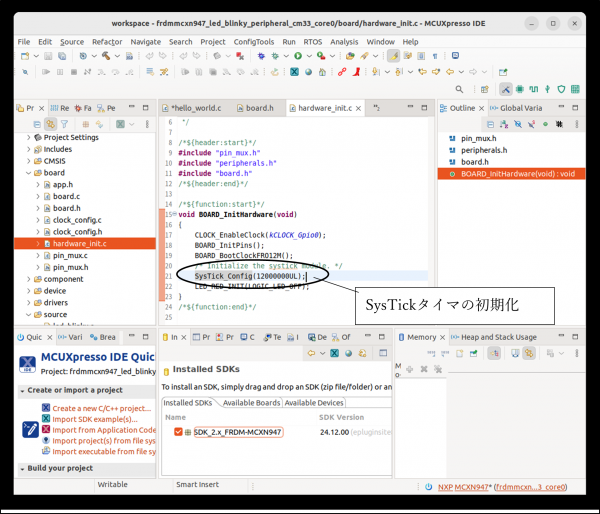Click Collapse All in Outline view

point(490,124)
